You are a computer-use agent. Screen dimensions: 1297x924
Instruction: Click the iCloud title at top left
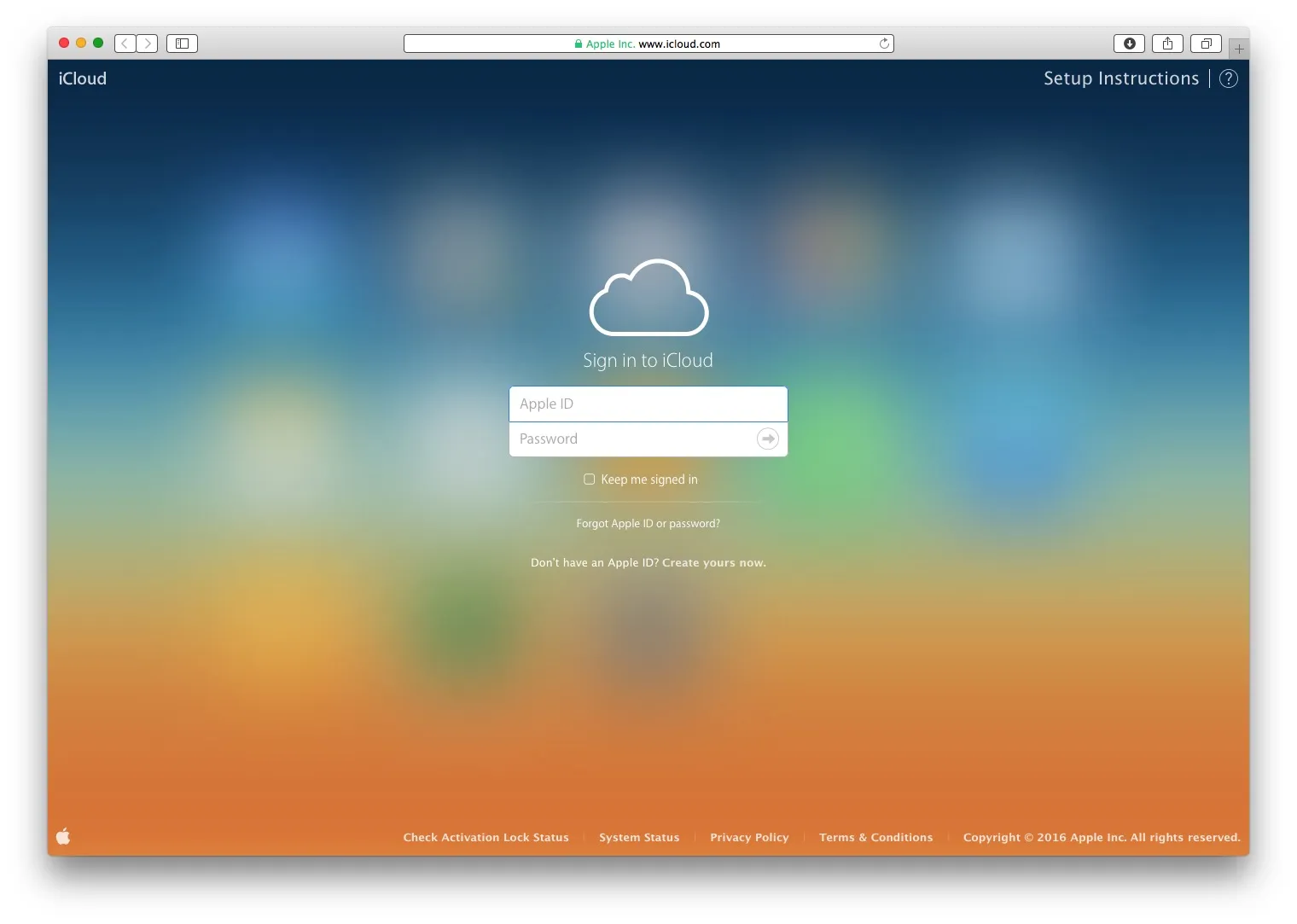(83, 78)
